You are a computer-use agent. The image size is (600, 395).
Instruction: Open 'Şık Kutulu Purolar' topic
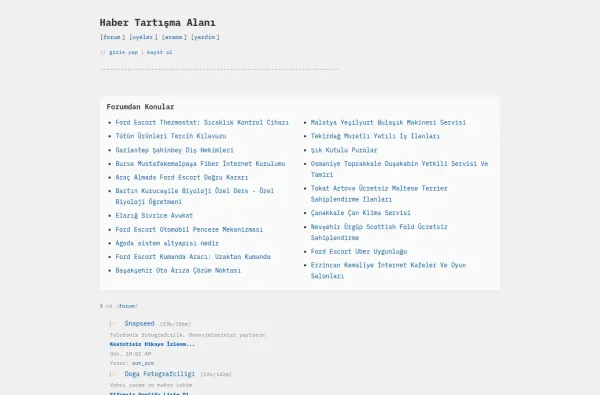[x=344, y=150]
